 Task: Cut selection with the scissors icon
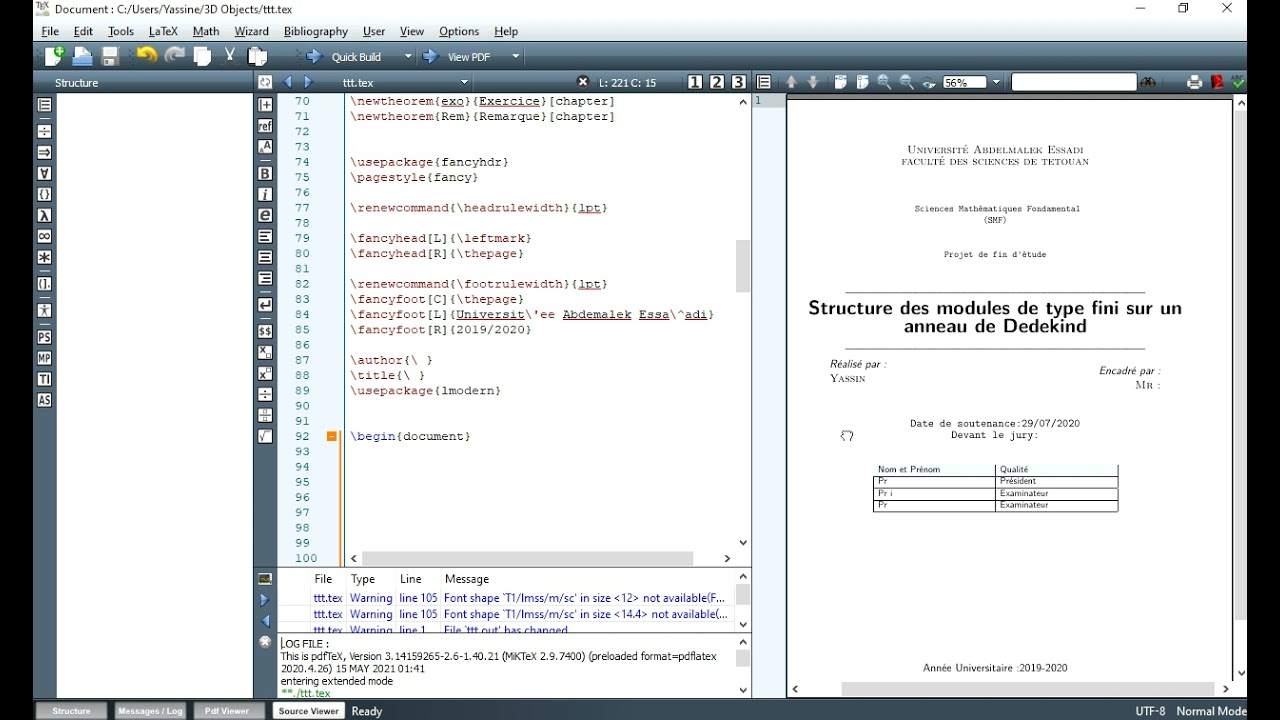(x=229, y=57)
